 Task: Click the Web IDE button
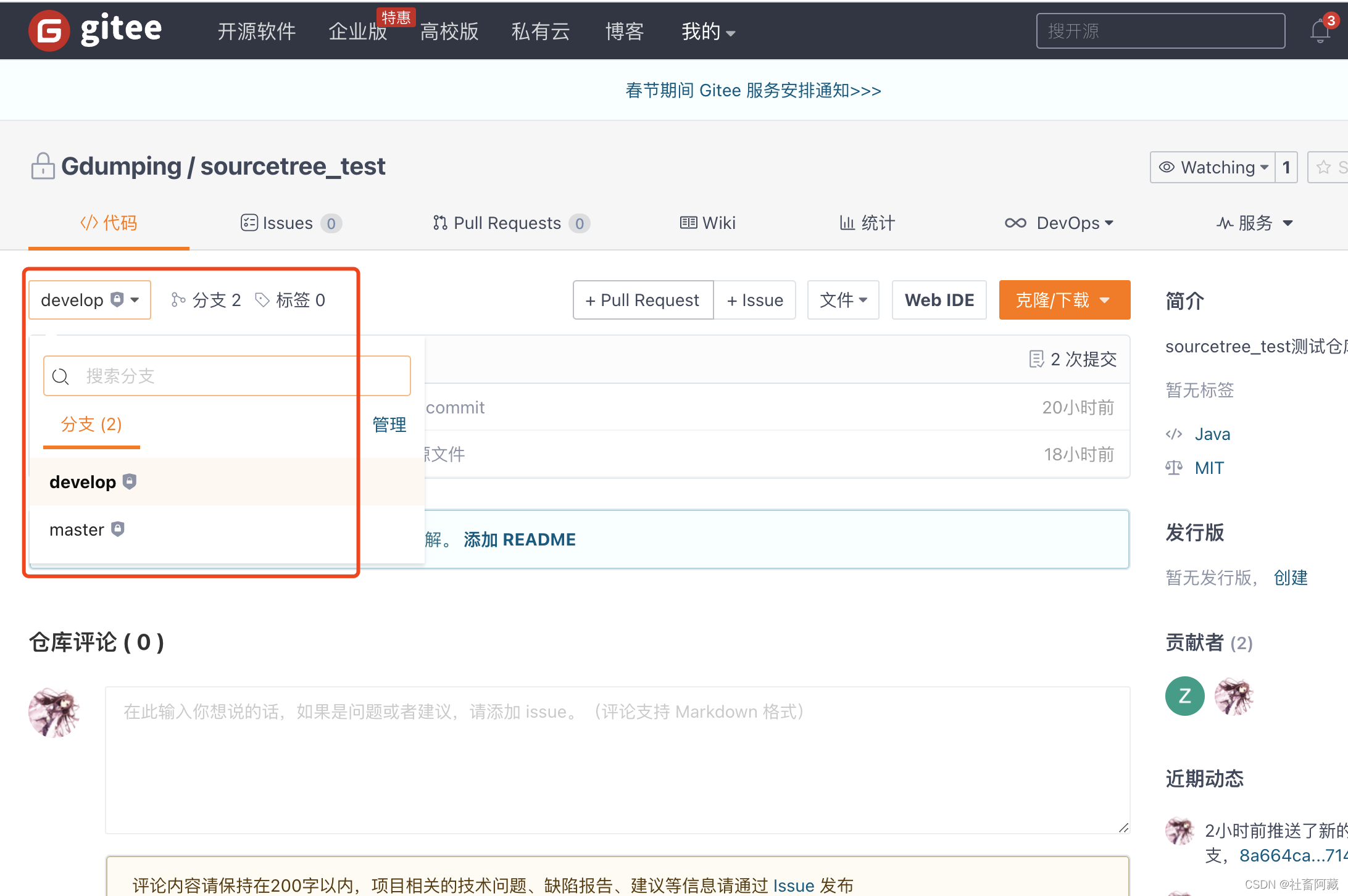pos(939,300)
